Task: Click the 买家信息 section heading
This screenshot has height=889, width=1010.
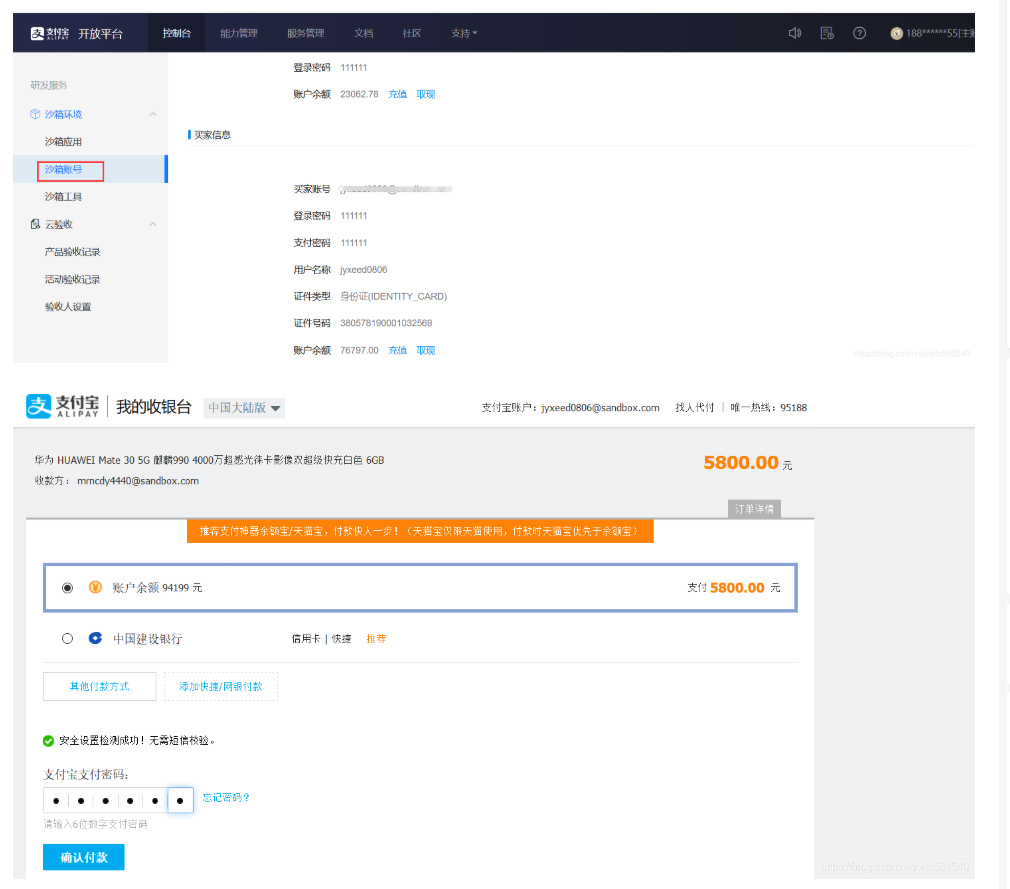Action: (x=213, y=135)
